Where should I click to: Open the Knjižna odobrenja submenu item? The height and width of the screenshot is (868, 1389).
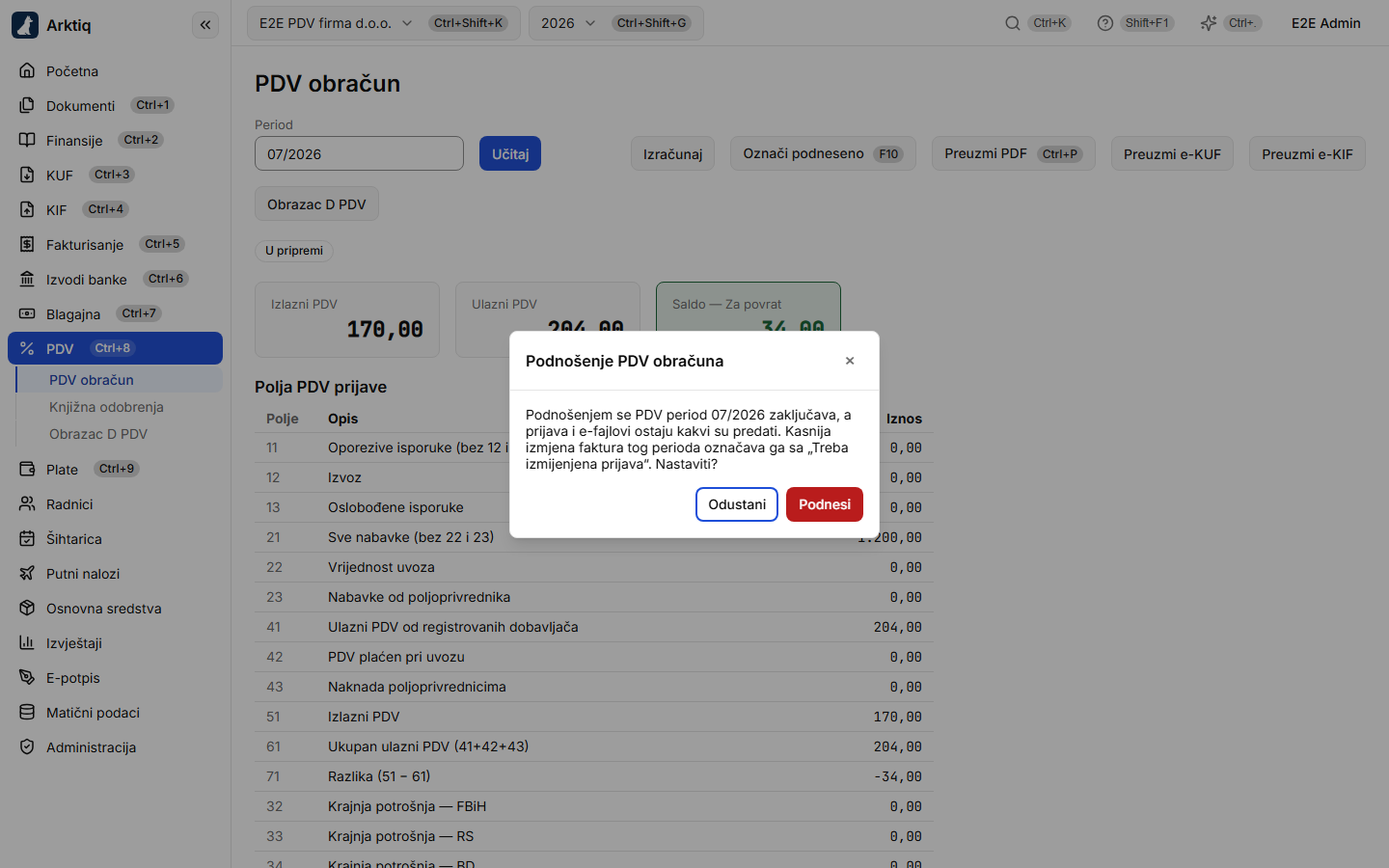point(119,407)
